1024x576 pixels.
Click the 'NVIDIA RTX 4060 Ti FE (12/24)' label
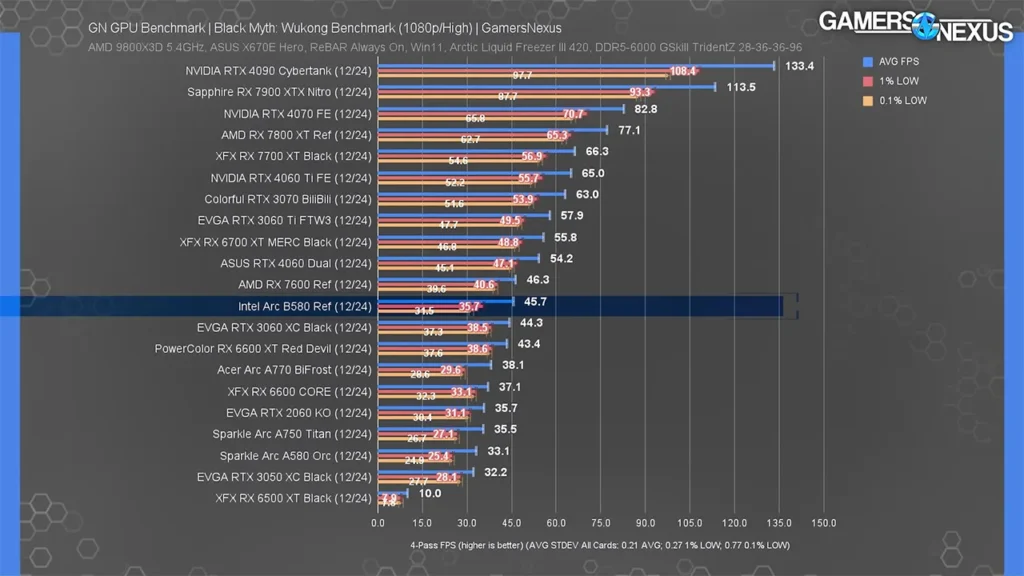291,178
